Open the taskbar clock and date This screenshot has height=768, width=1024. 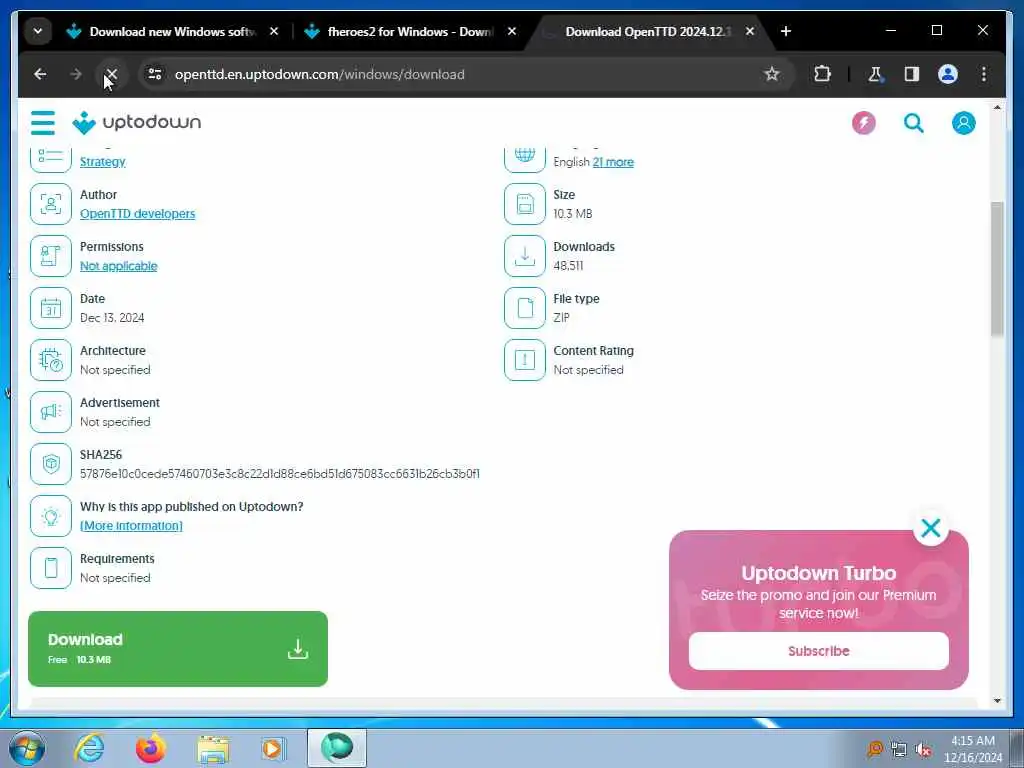973,749
